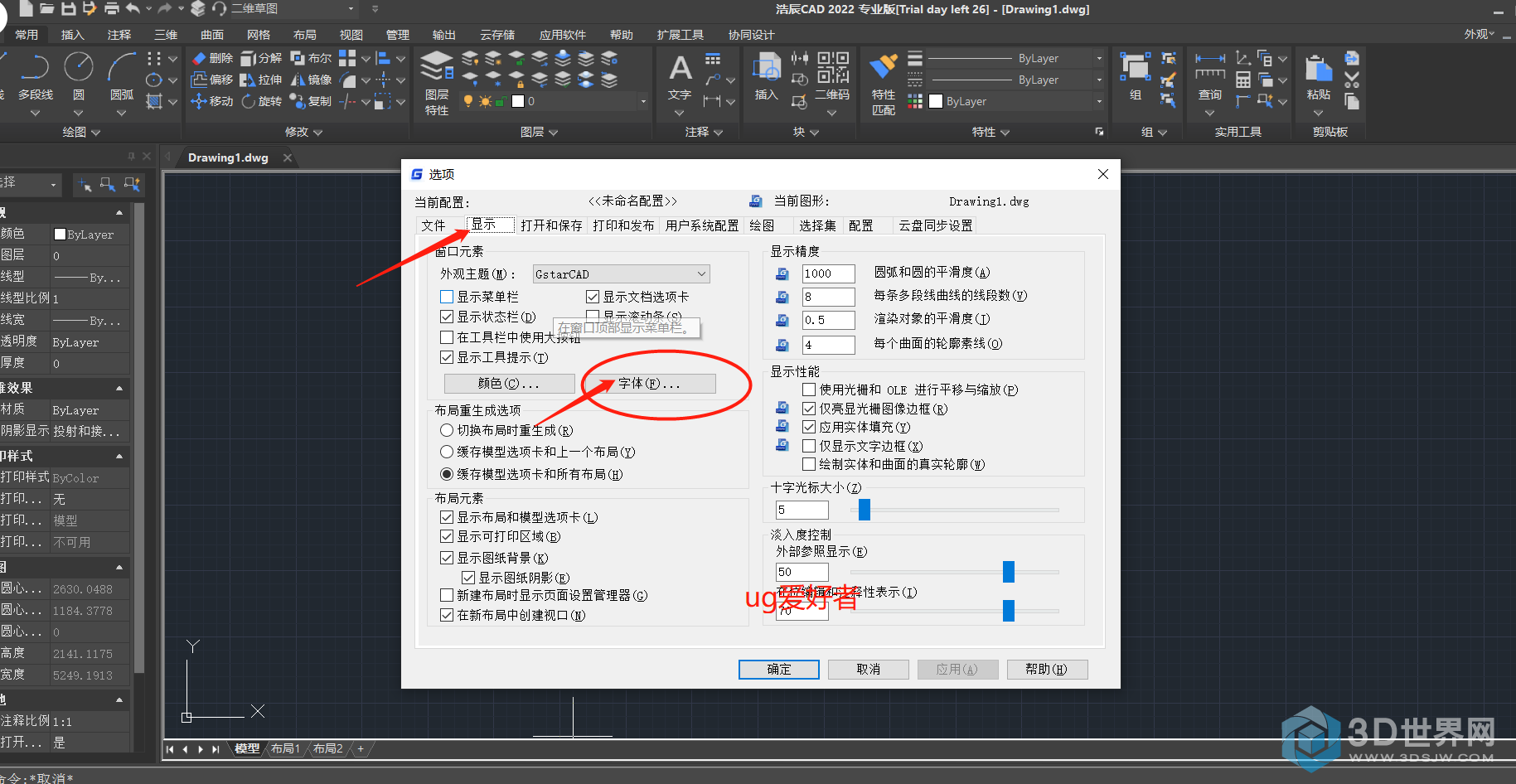Screen dimensions: 1516x784
Task: Click the 取消 cancel button
Action: 869,670
